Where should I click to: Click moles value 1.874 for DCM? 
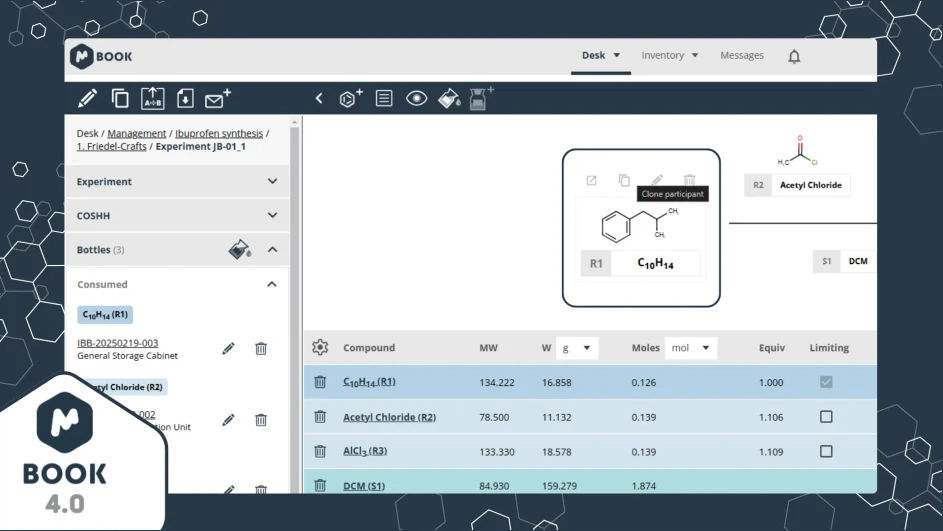pyautogui.click(x=644, y=486)
